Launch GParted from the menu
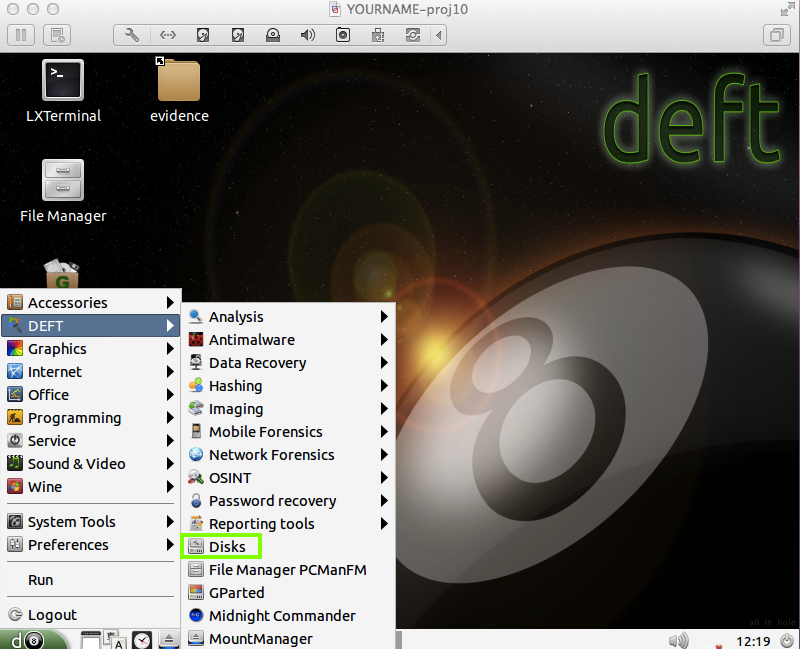The height and width of the screenshot is (649, 800). (x=236, y=593)
